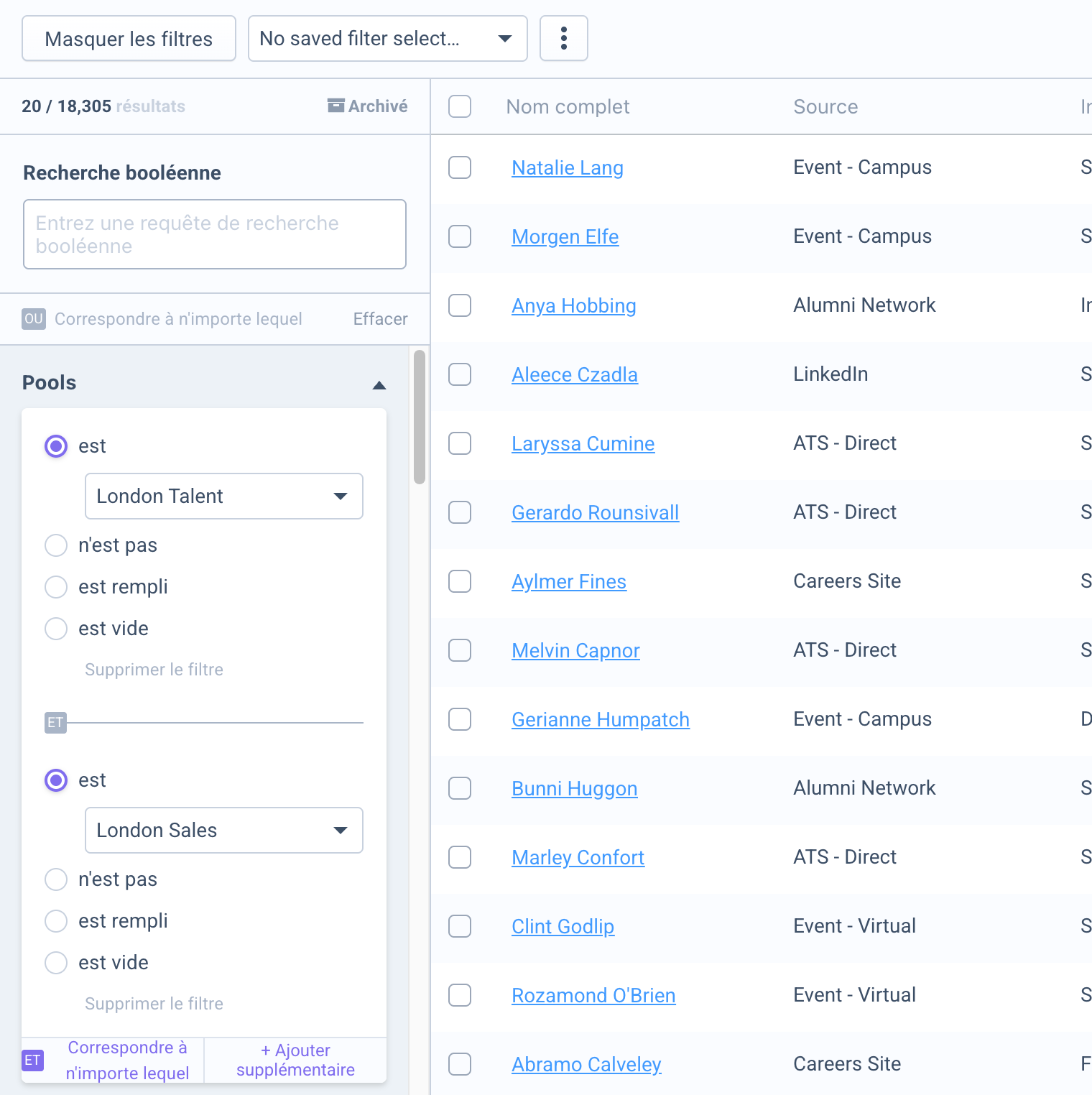Check the box for Bunni Huggon
The height and width of the screenshot is (1095, 1092).
pos(459,788)
